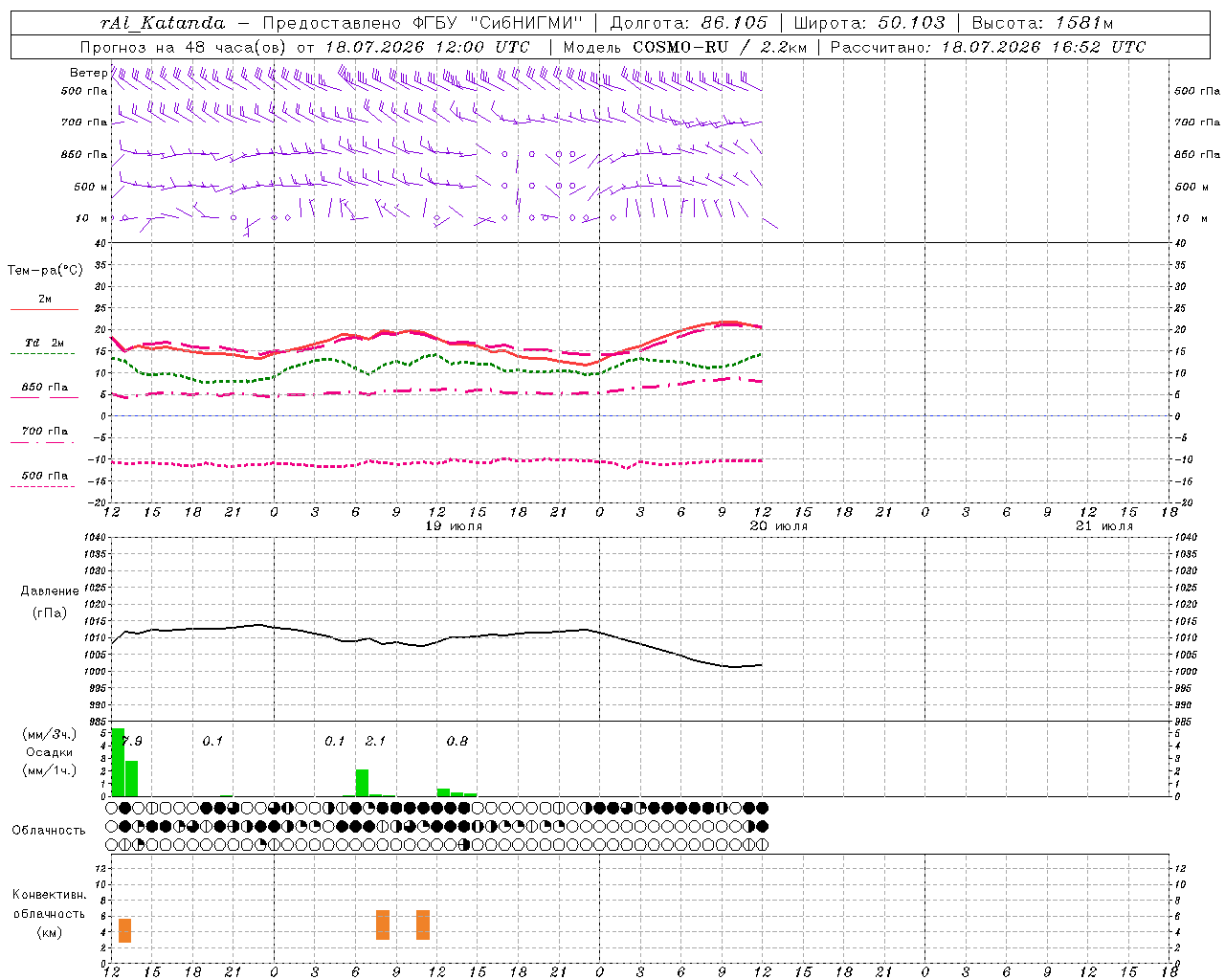
Task: Click the Давление pressure axis label
Action: tap(50, 591)
